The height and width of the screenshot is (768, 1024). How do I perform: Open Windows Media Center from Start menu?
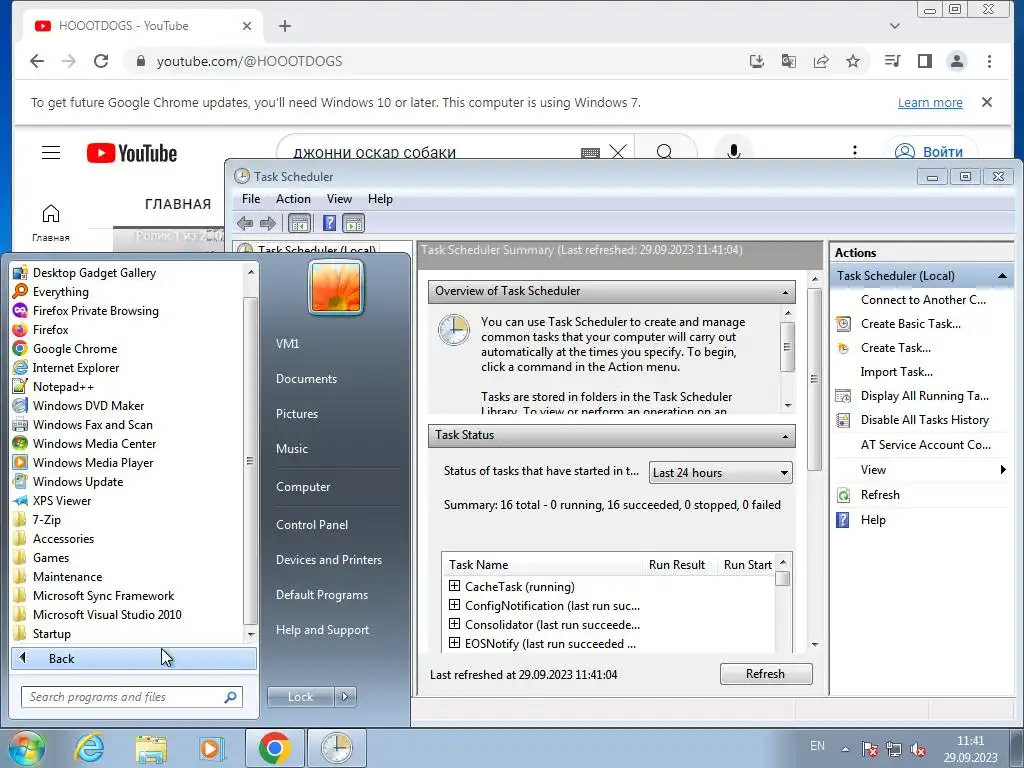click(x=94, y=443)
